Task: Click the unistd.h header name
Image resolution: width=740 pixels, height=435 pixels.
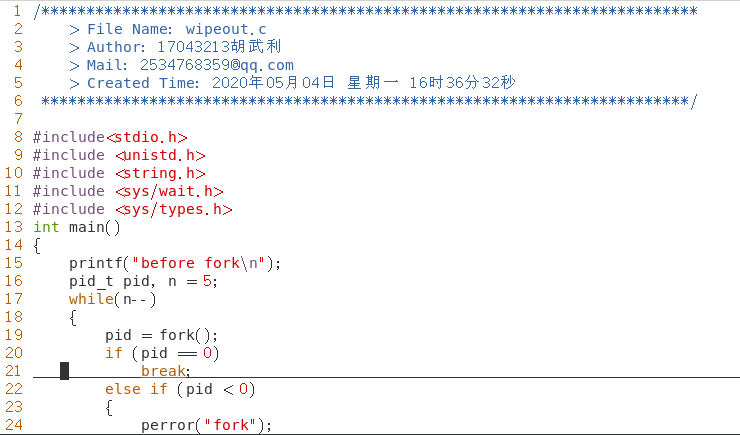Action: pyautogui.click(x=160, y=155)
